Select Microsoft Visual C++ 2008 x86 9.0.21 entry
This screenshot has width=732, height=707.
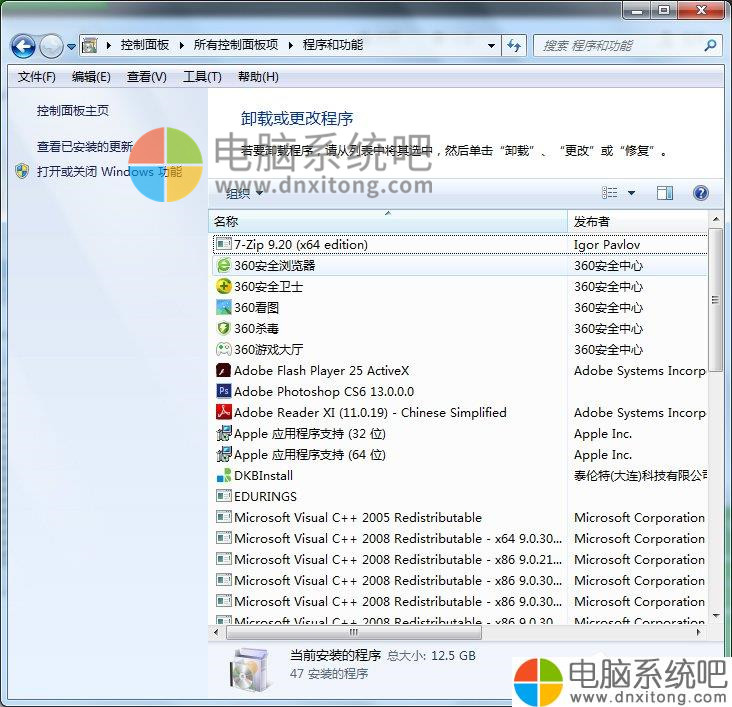460,559
